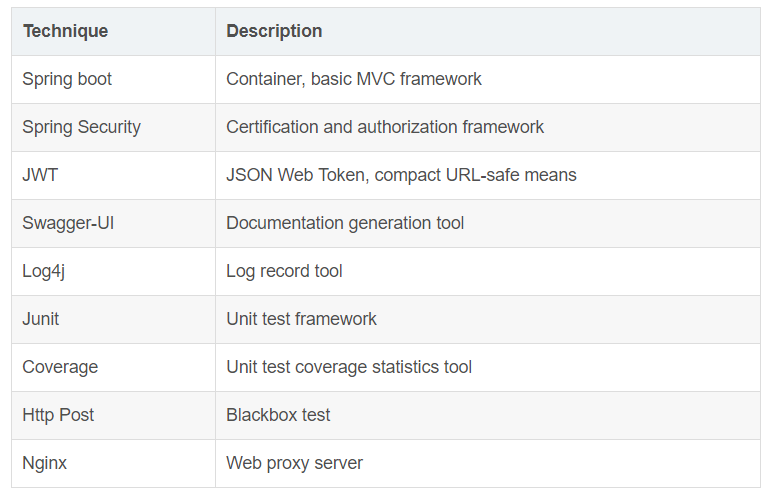Select the Spring Security cell
767x494 pixels.
click(x=113, y=127)
